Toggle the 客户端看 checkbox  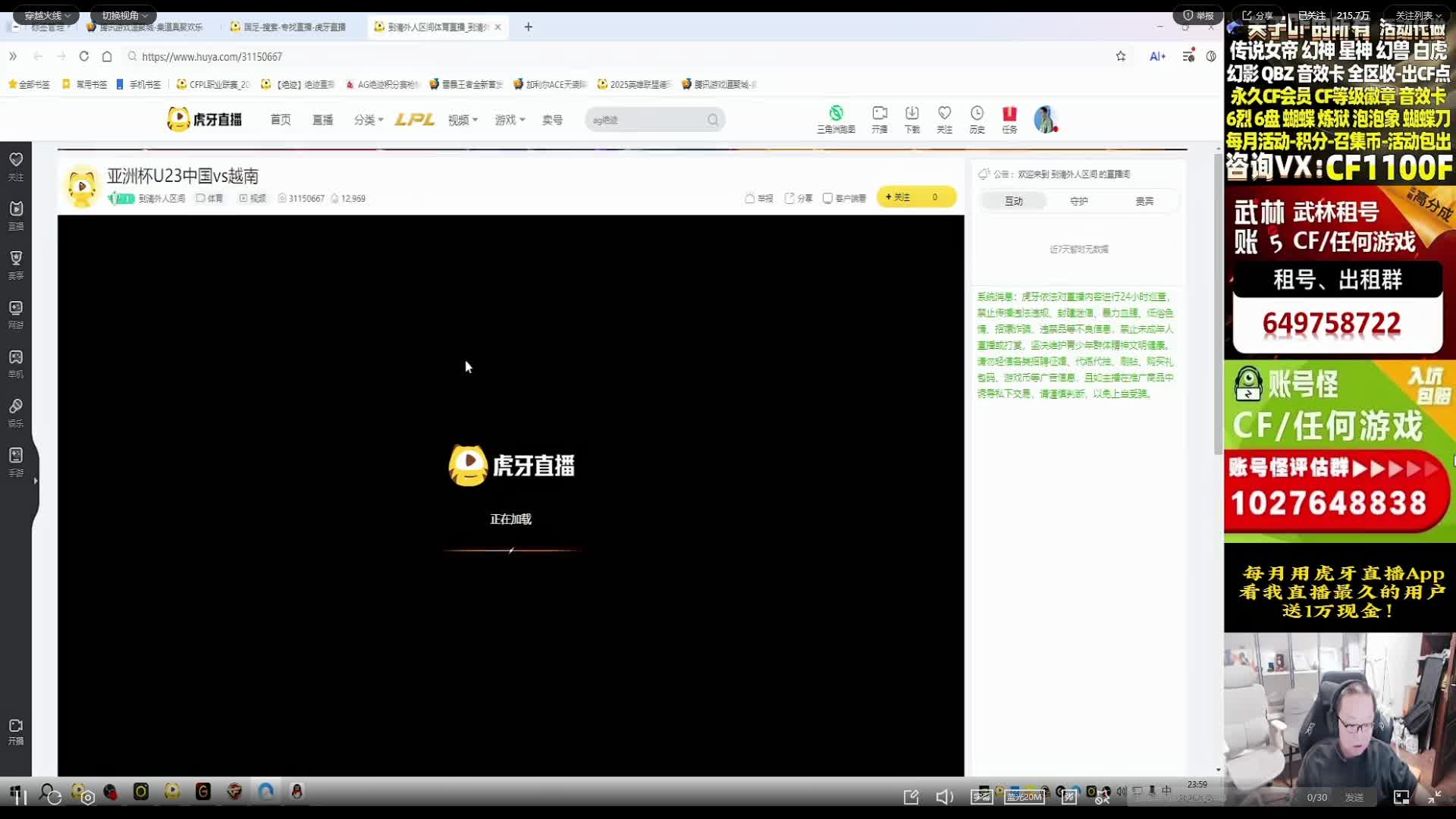(828, 198)
